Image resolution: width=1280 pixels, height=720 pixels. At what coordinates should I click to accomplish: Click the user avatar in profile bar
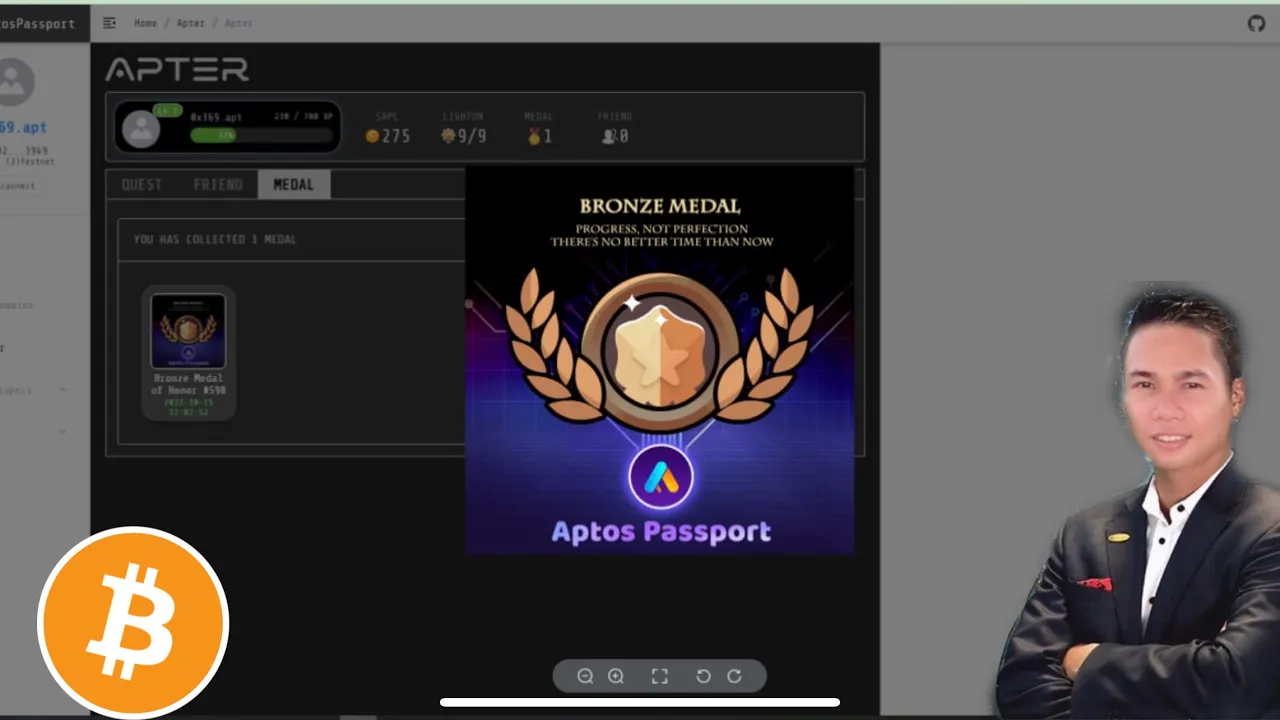(141, 129)
